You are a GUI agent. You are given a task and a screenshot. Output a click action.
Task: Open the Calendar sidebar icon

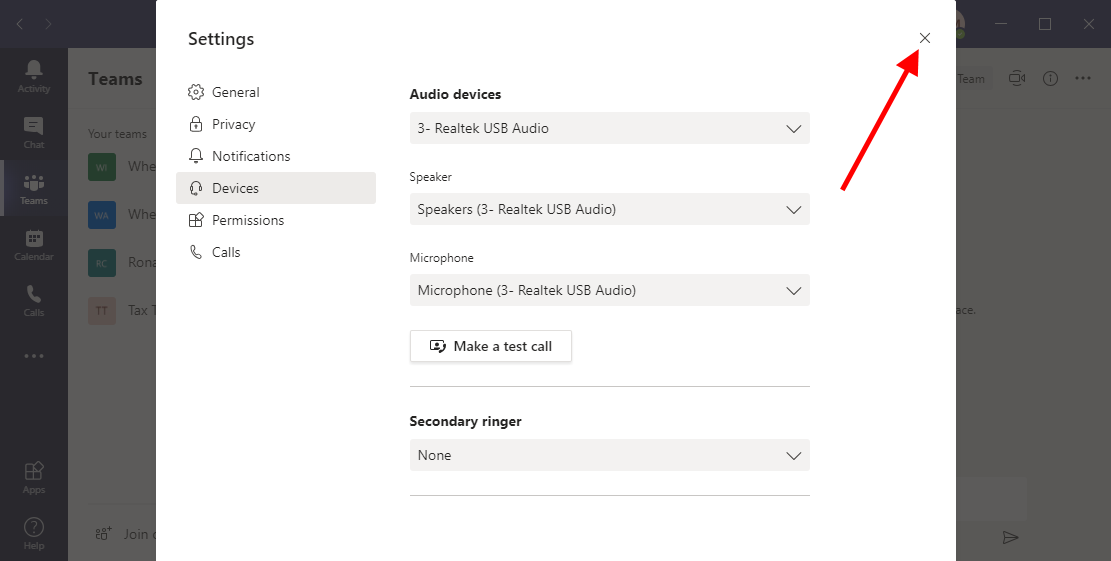[34, 243]
